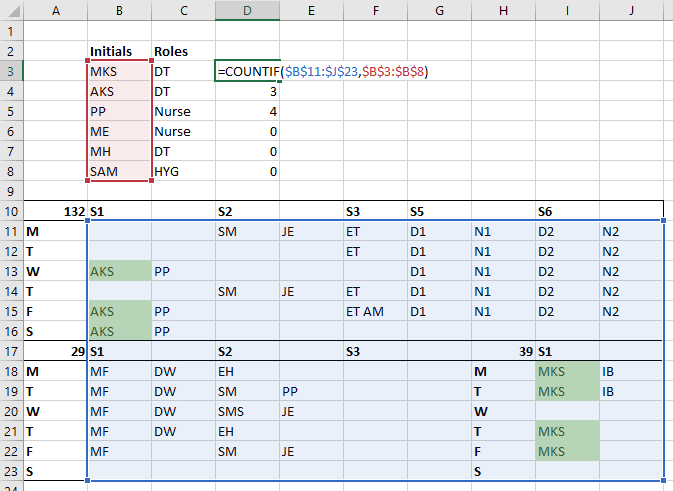The image size is (673, 491).
Task: Click the count value 4 cell
Action: click(x=247, y=112)
